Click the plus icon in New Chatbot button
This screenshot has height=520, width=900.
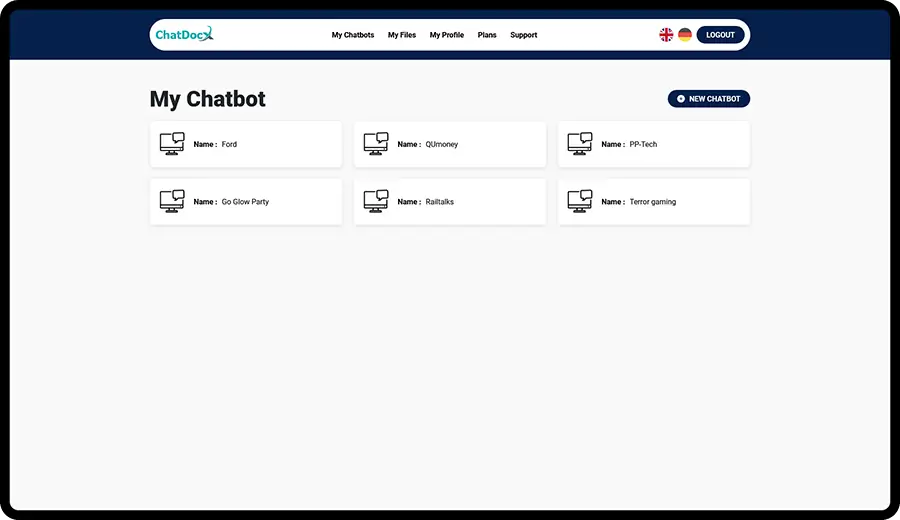[681, 99]
